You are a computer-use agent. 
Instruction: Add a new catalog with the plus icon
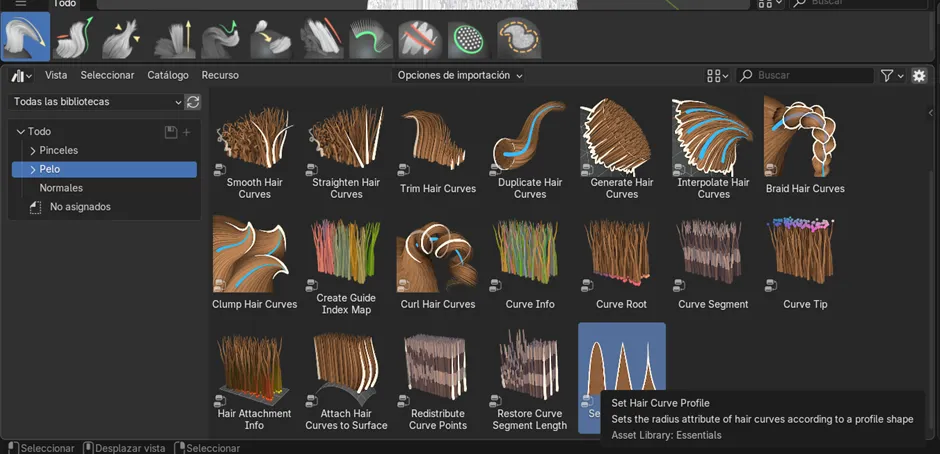point(187,132)
